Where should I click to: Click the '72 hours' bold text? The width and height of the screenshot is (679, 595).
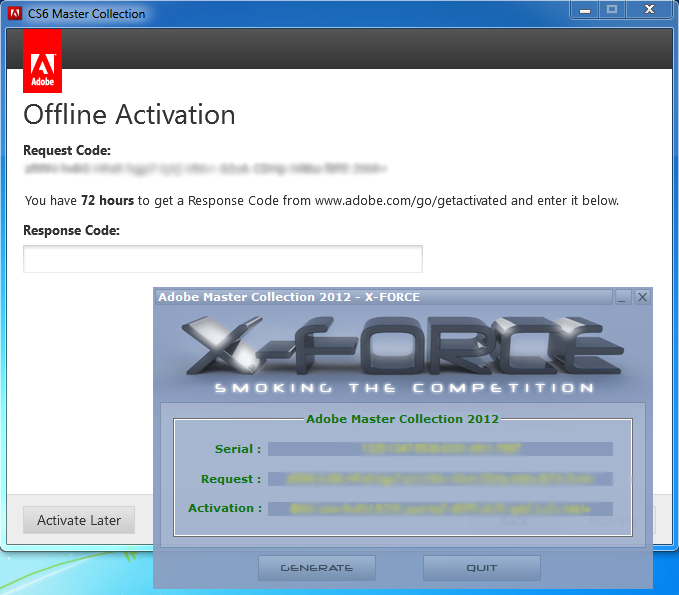pyautogui.click(x=107, y=200)
